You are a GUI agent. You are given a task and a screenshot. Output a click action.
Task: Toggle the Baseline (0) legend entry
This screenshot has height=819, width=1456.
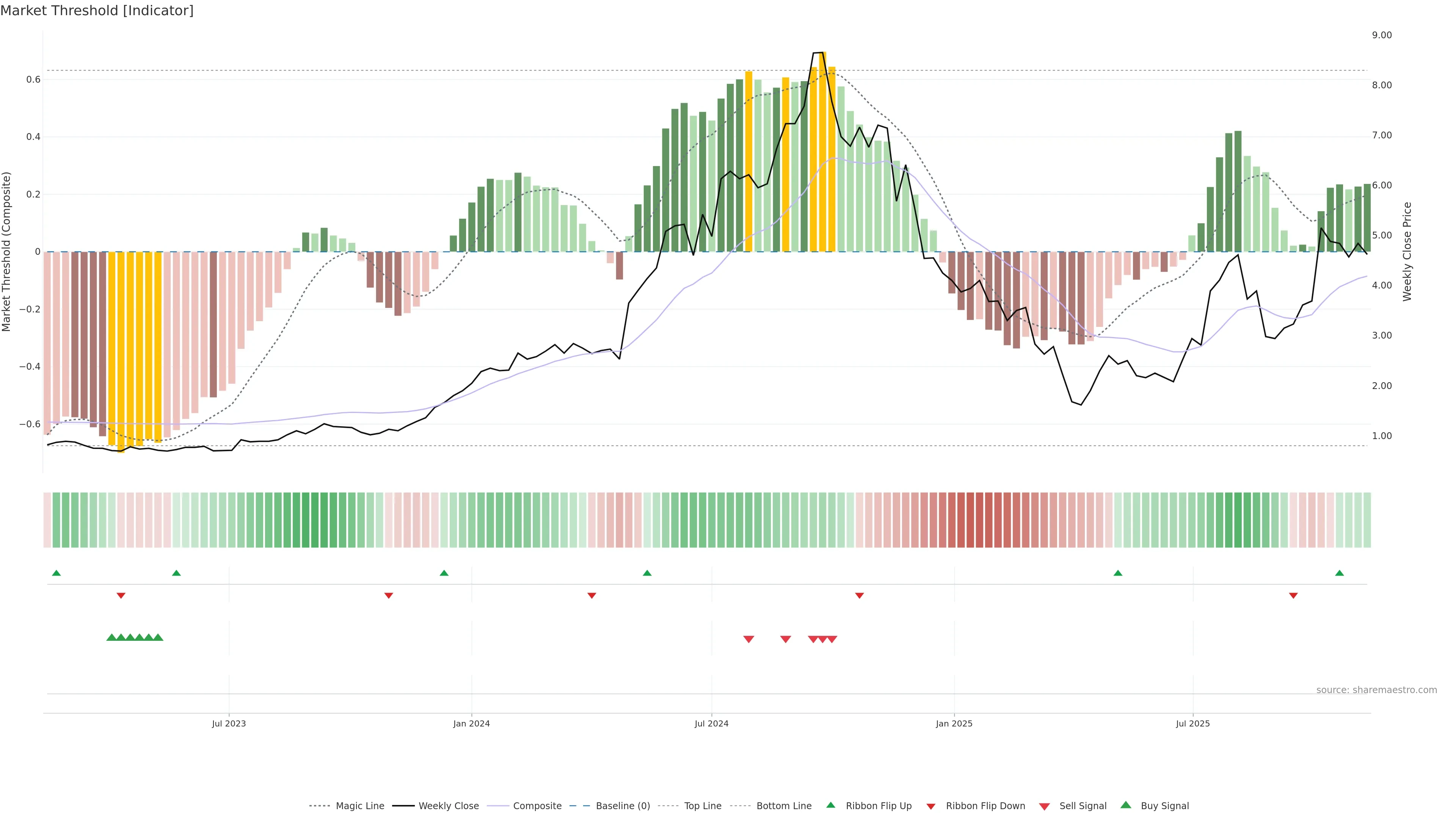click(623, 806)
